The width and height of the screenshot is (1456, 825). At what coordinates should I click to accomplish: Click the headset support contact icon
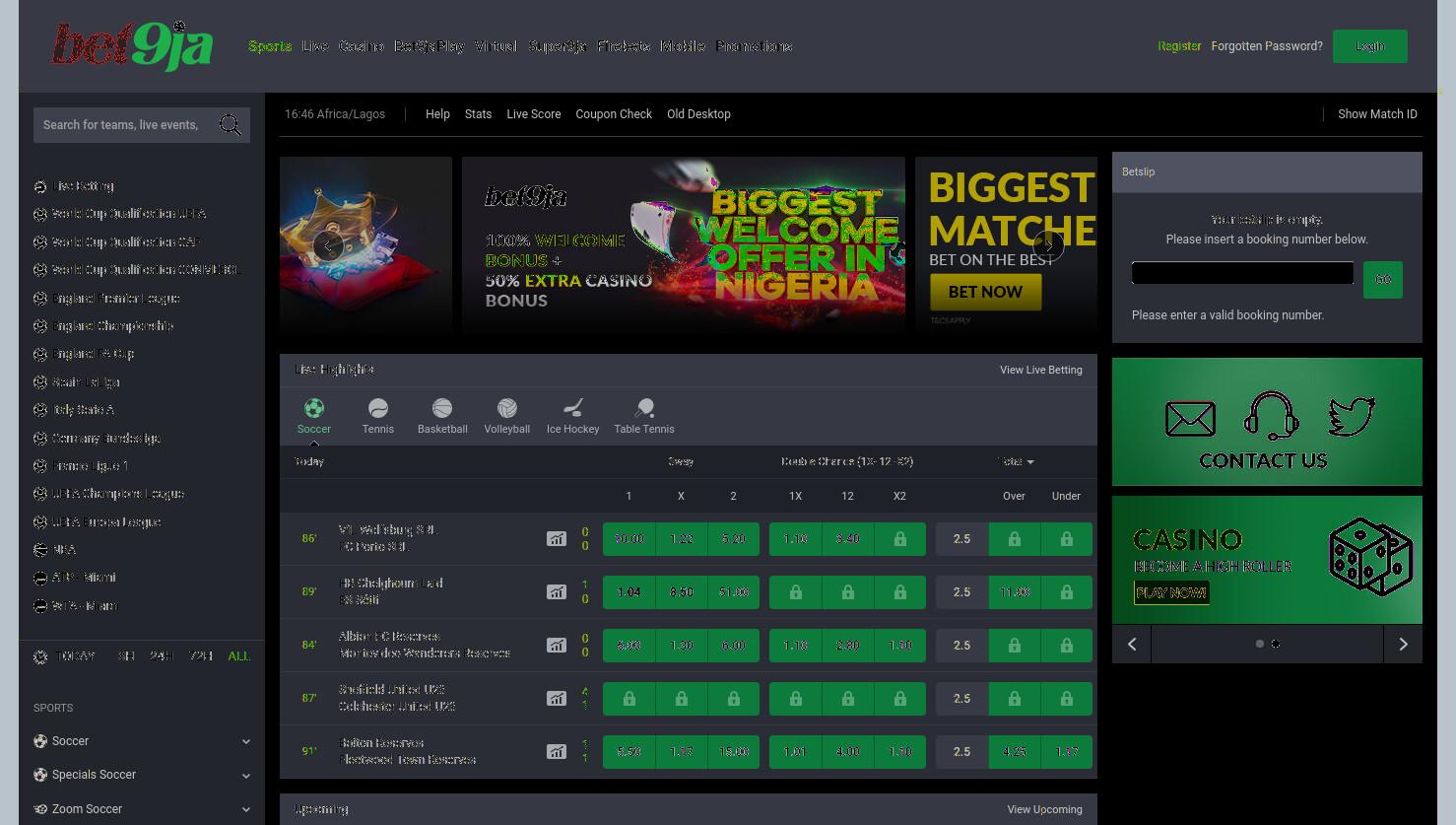click(x=1271, y=416)
